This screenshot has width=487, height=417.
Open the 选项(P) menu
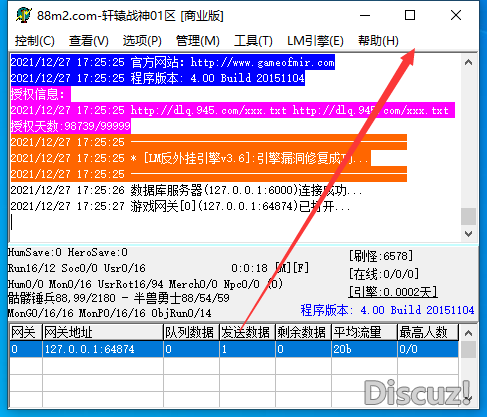[142, 41]
